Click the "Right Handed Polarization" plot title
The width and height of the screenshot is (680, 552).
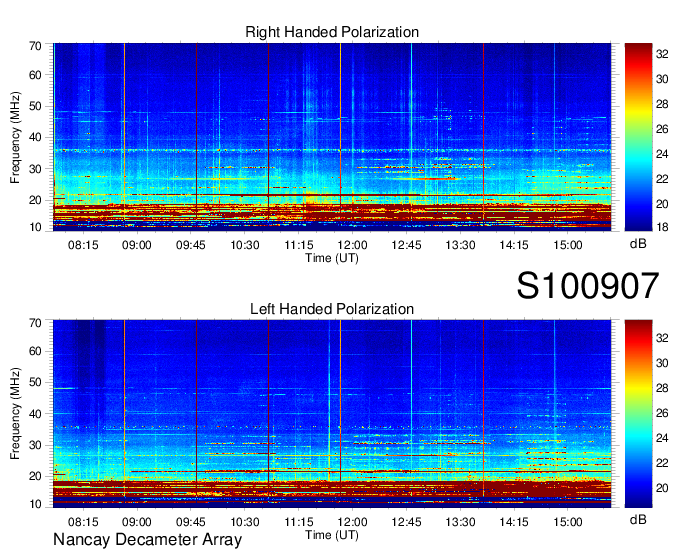pyautogui.click(x=332, y=32)
